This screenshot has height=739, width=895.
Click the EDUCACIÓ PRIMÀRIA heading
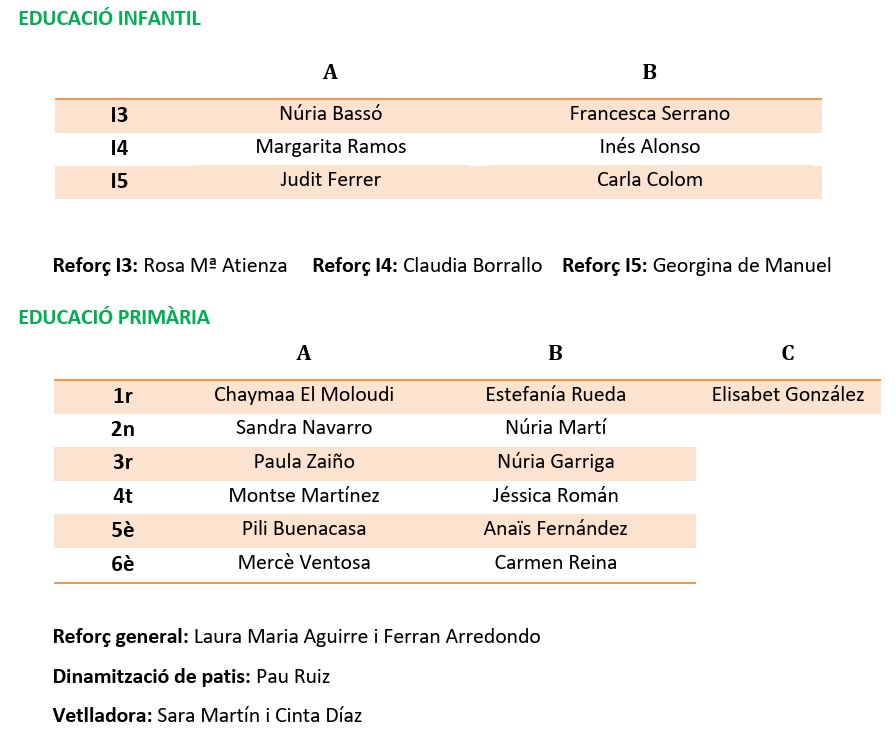(x=114, y=317)
